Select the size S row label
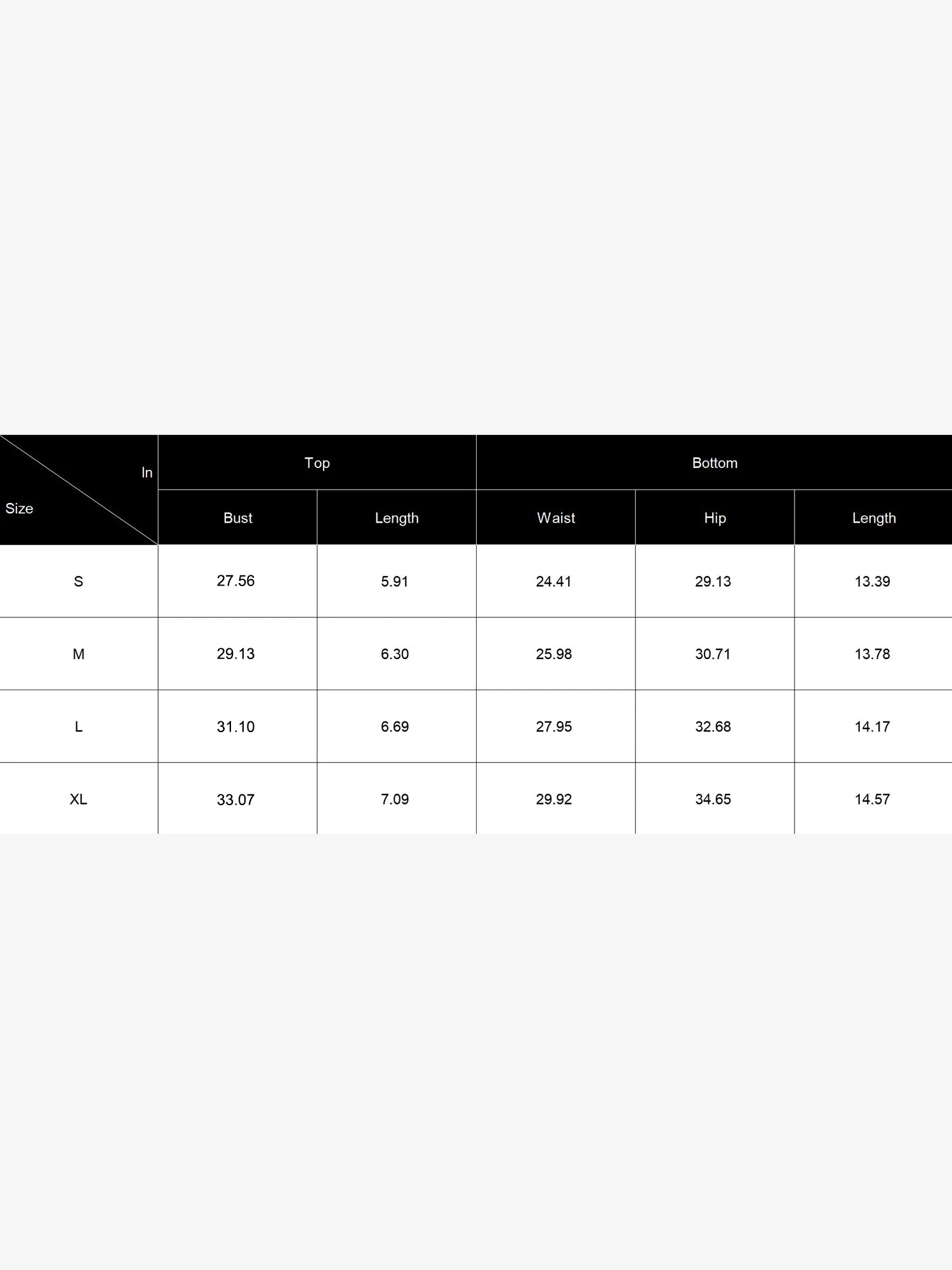Image resolution: width=952 pixels, height=1270 pixels. [x=79, y=581]
